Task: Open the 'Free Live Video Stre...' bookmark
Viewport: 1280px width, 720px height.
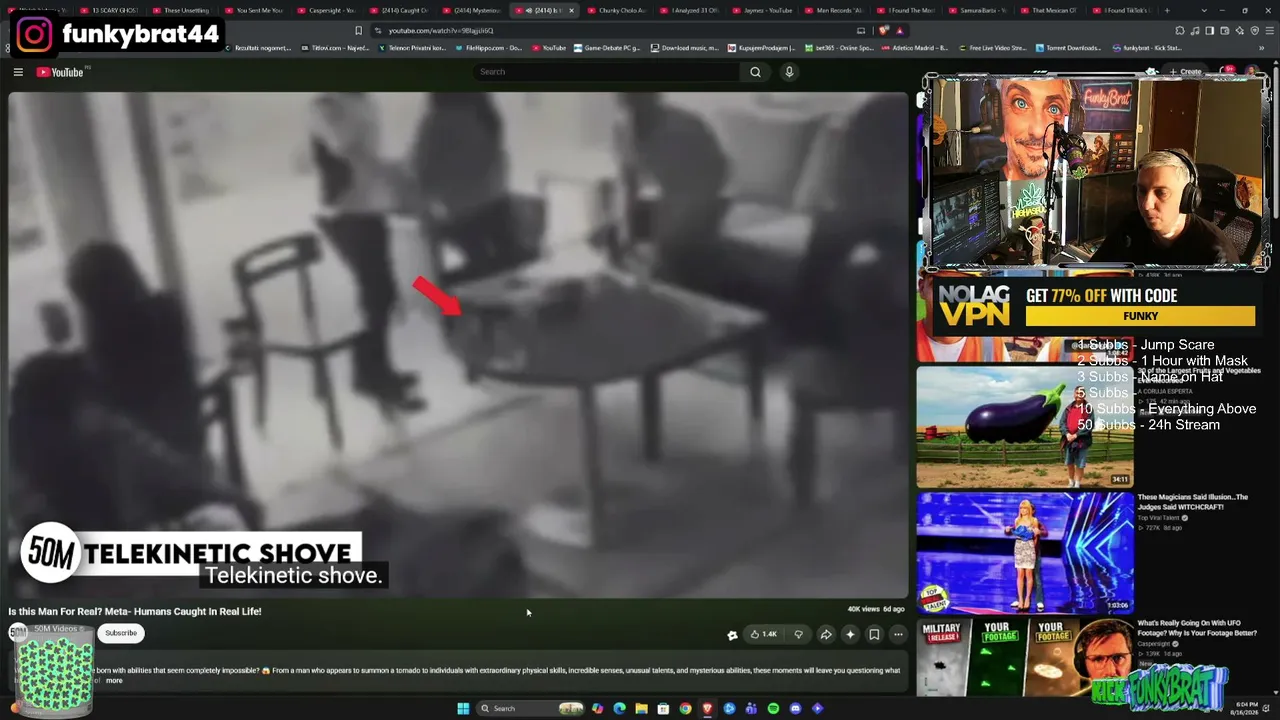Action: pos(991,48)
